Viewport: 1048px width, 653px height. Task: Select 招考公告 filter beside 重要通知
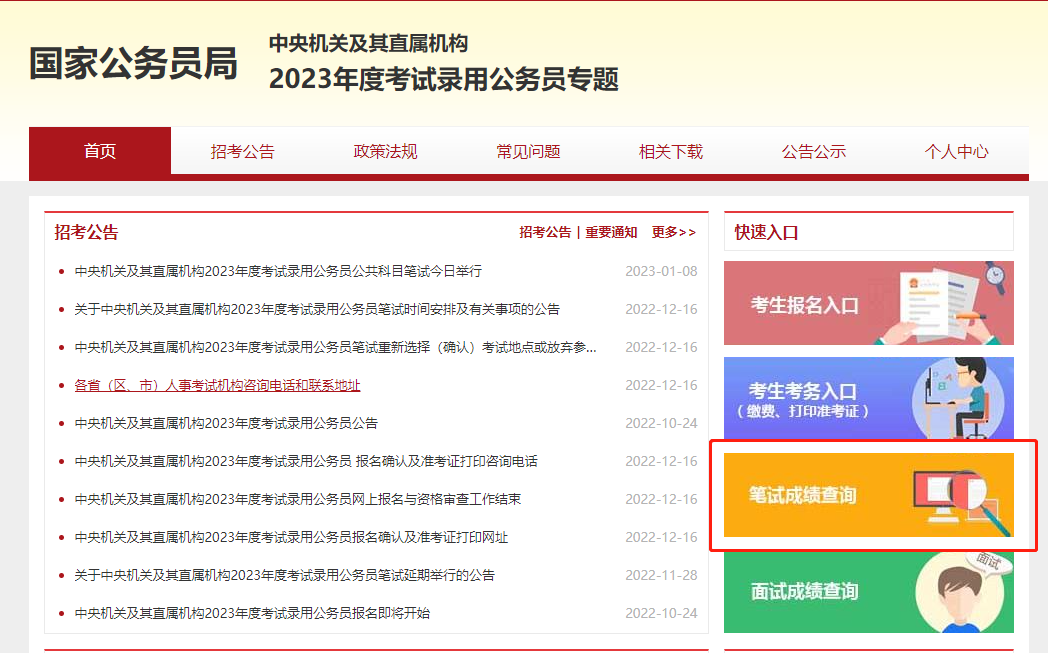coord(545,232)
